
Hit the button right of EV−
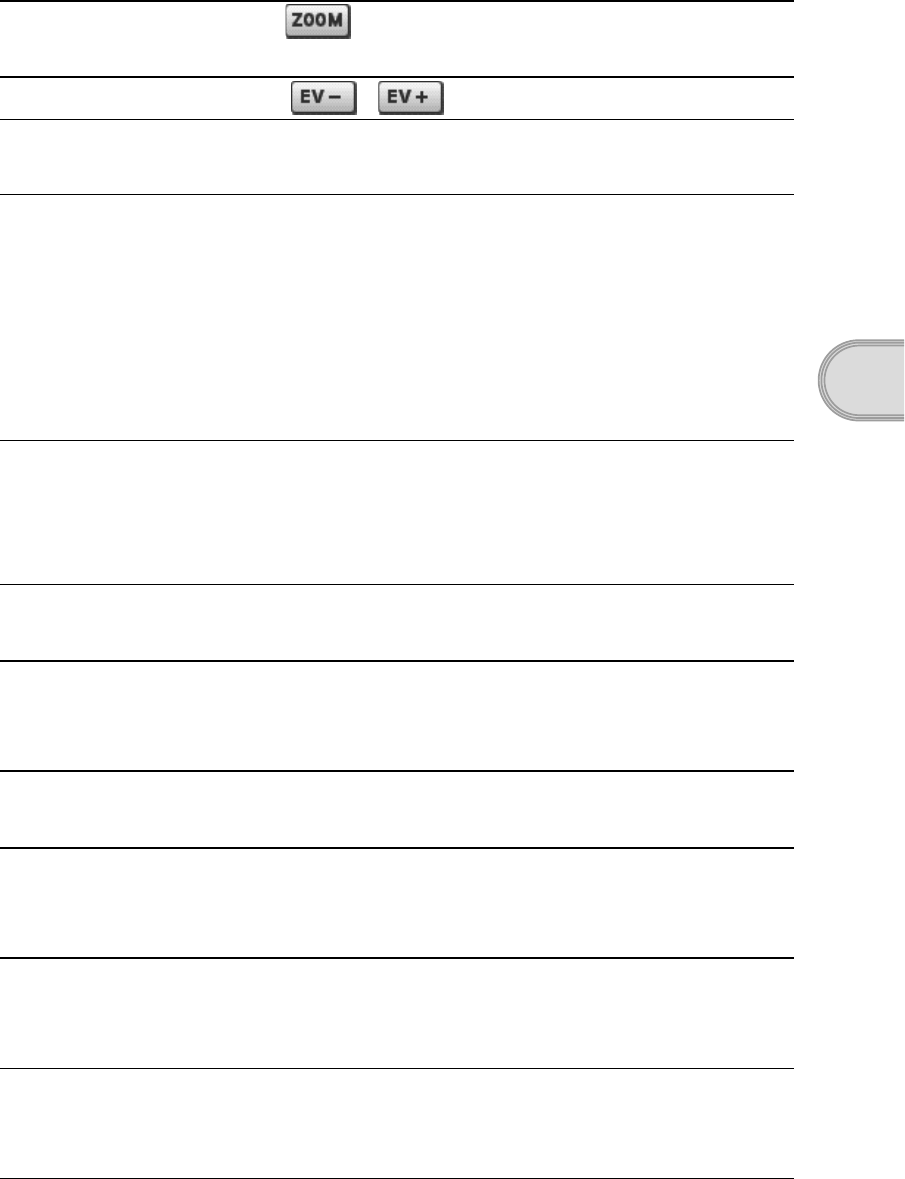tap(410, 98)
